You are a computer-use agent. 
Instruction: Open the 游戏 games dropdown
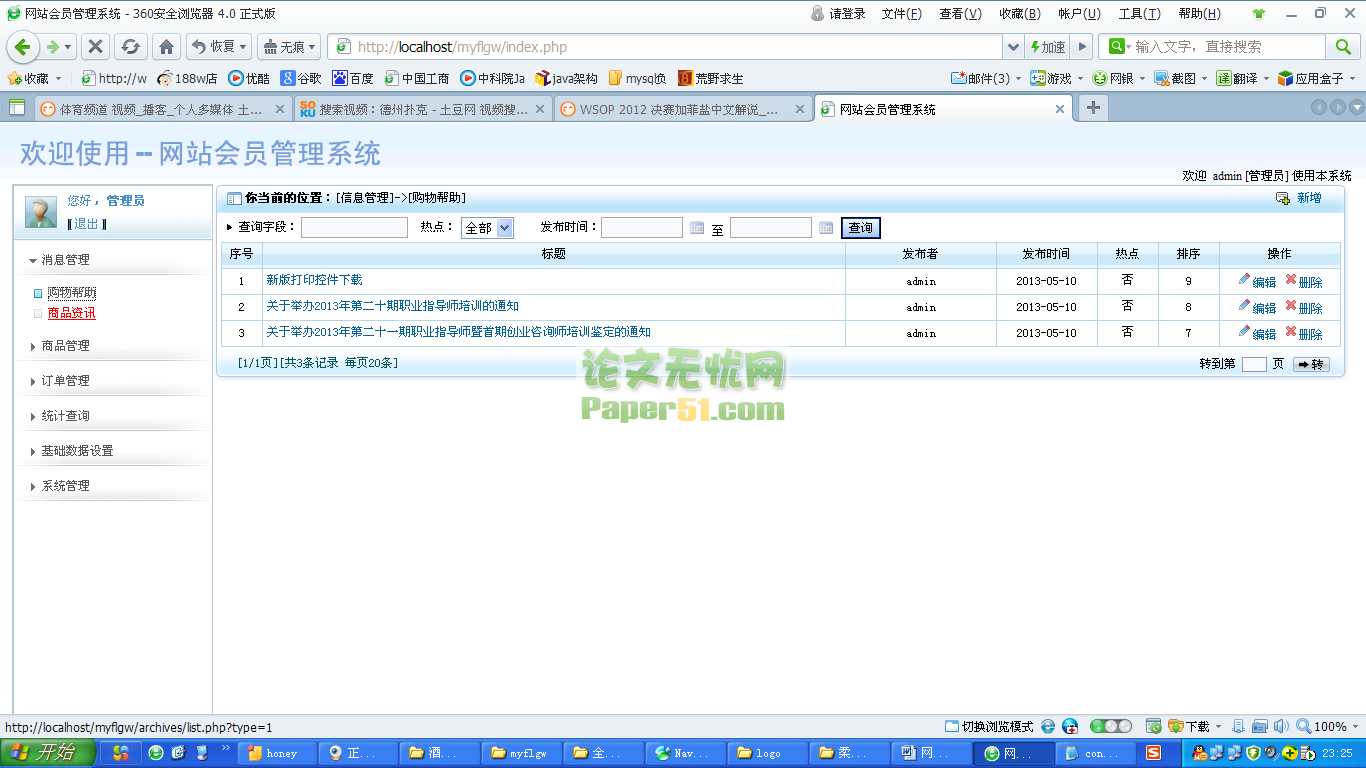1057,78
